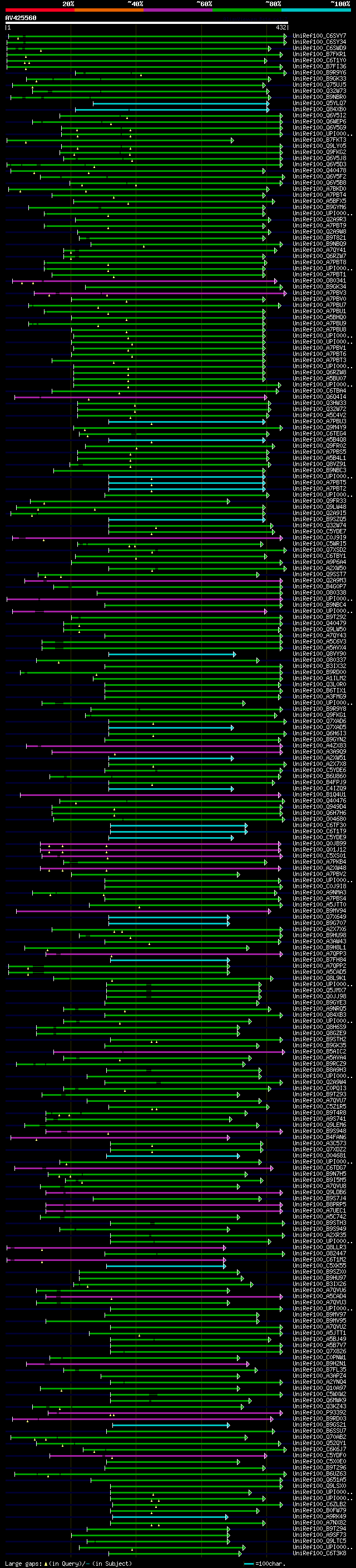Click the arrowhead ending the Q9FR33 bar
Image resolution: width=356 pixels, height=1568 pixels.
pyautogui.click(x=229, y=502)
